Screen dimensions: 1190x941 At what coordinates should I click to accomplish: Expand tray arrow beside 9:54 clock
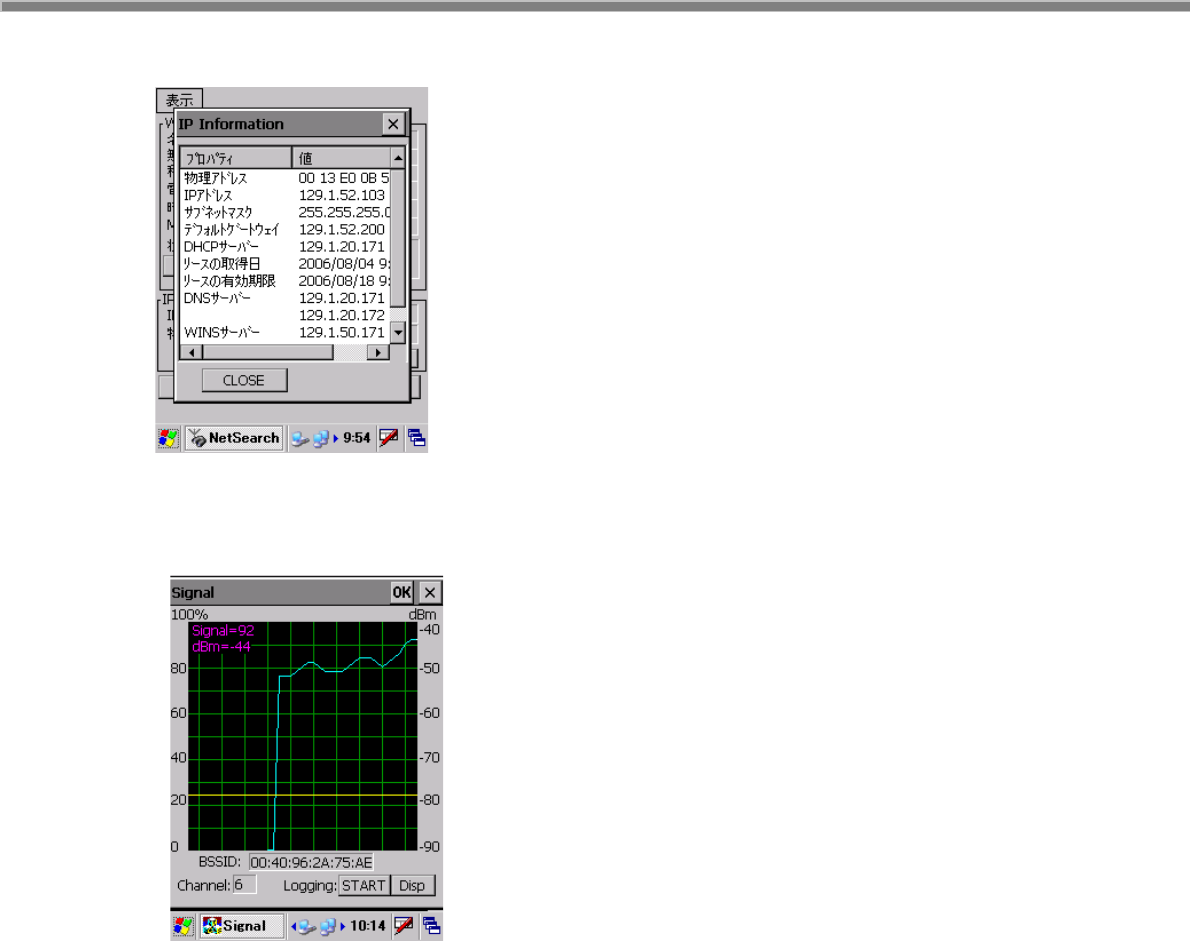pyautogui.click(x=335, y=439)
